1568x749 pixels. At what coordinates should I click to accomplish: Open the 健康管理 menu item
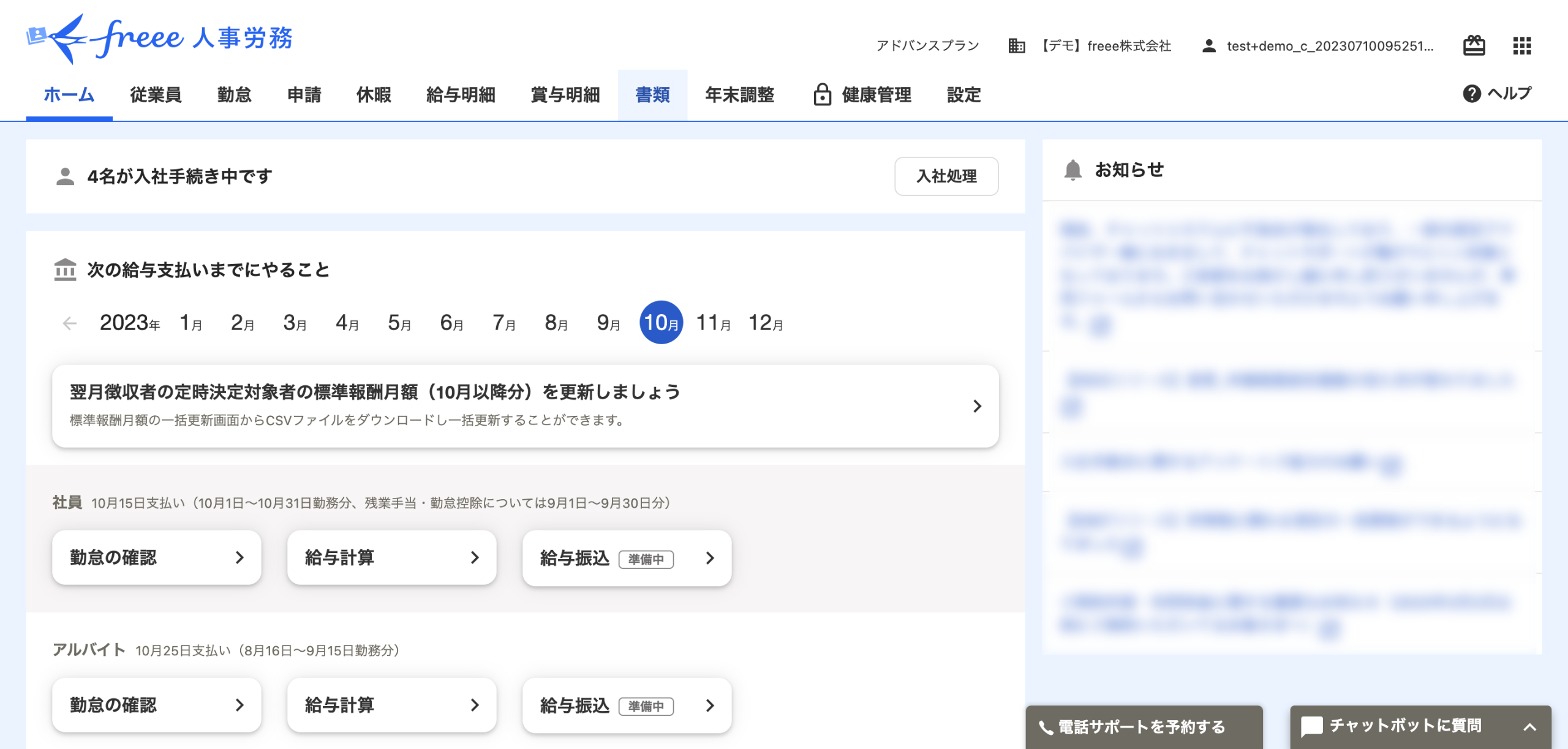(x=862, y=95)
